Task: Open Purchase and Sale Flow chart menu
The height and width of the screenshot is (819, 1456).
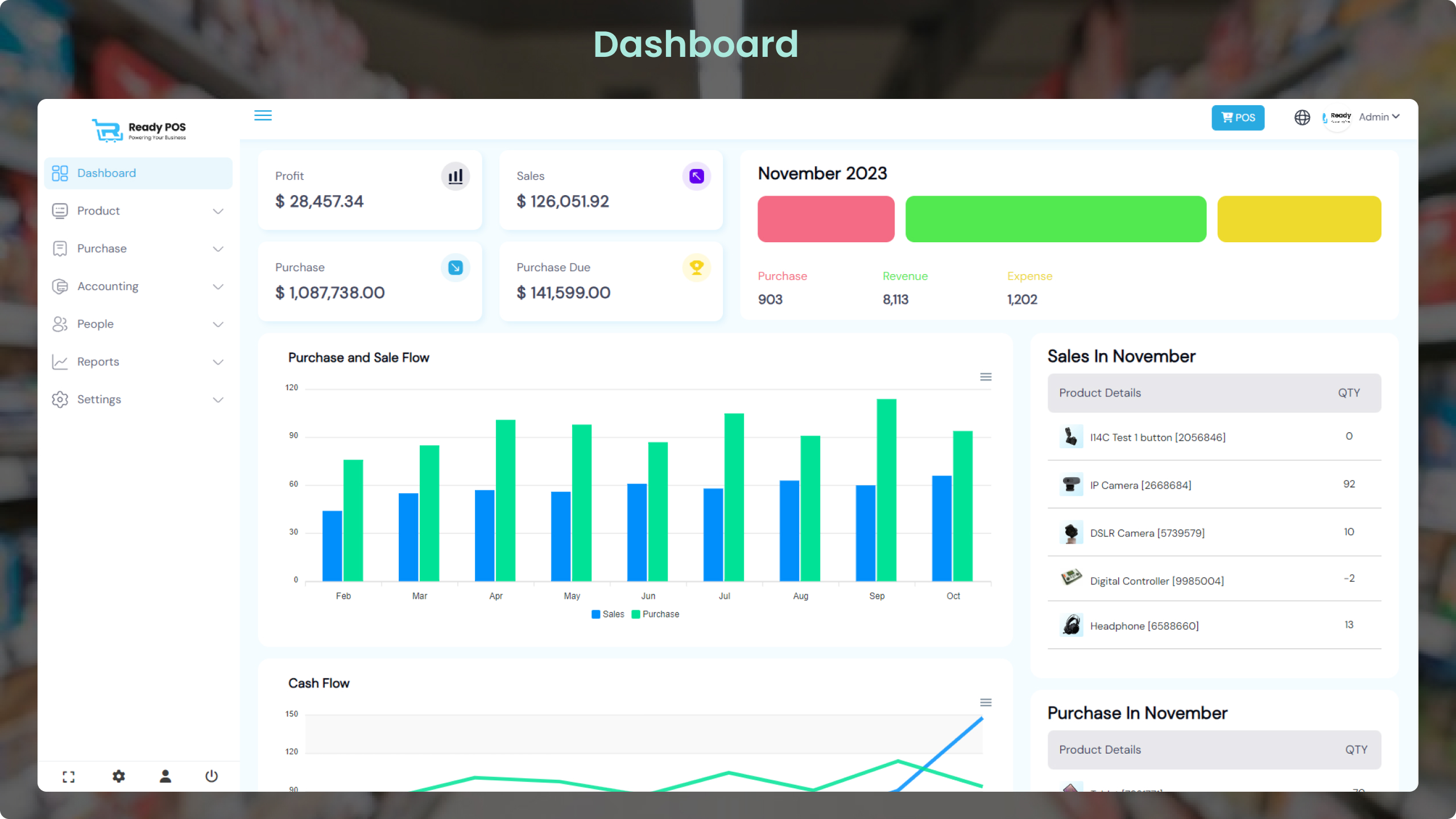Action: point(986,377)
